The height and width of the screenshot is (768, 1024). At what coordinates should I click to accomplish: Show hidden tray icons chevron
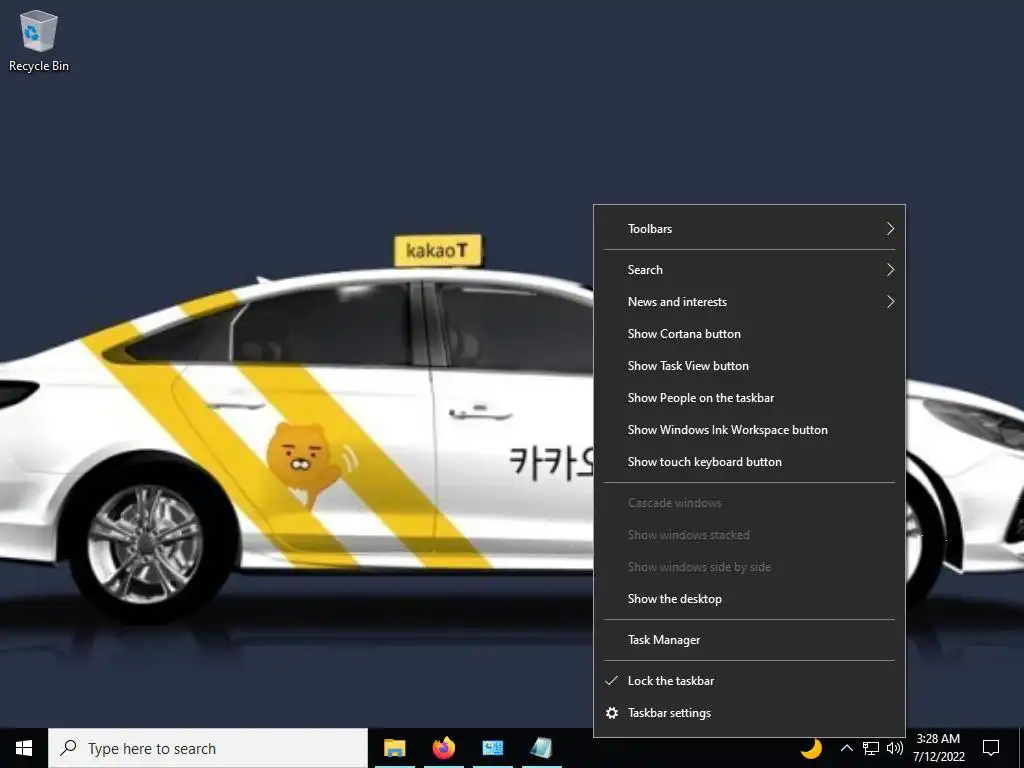846,748
